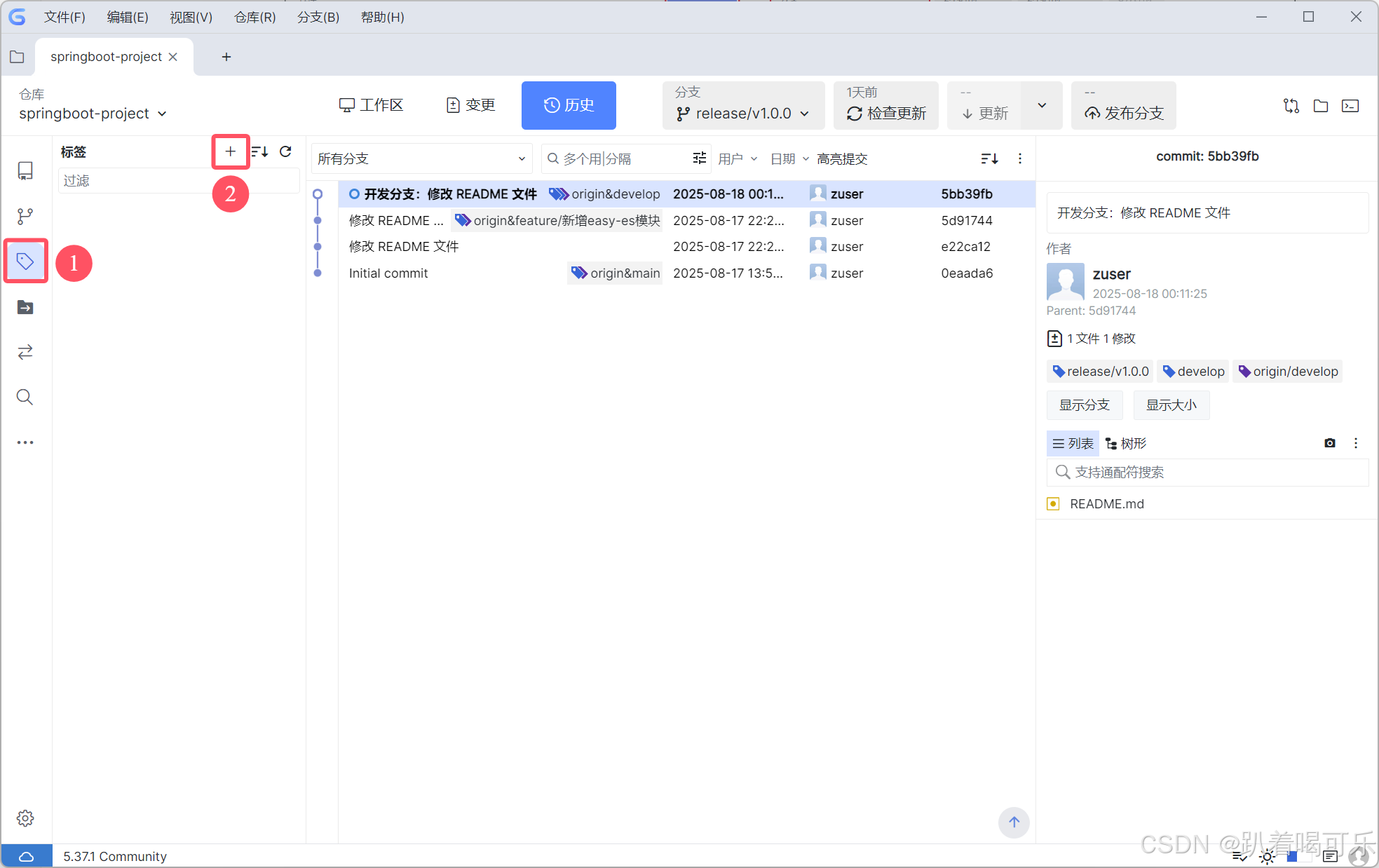The width and height of the screenshot is (1379, 868).
Task: Click the 显示分支 button
Action: (1084, 405)
